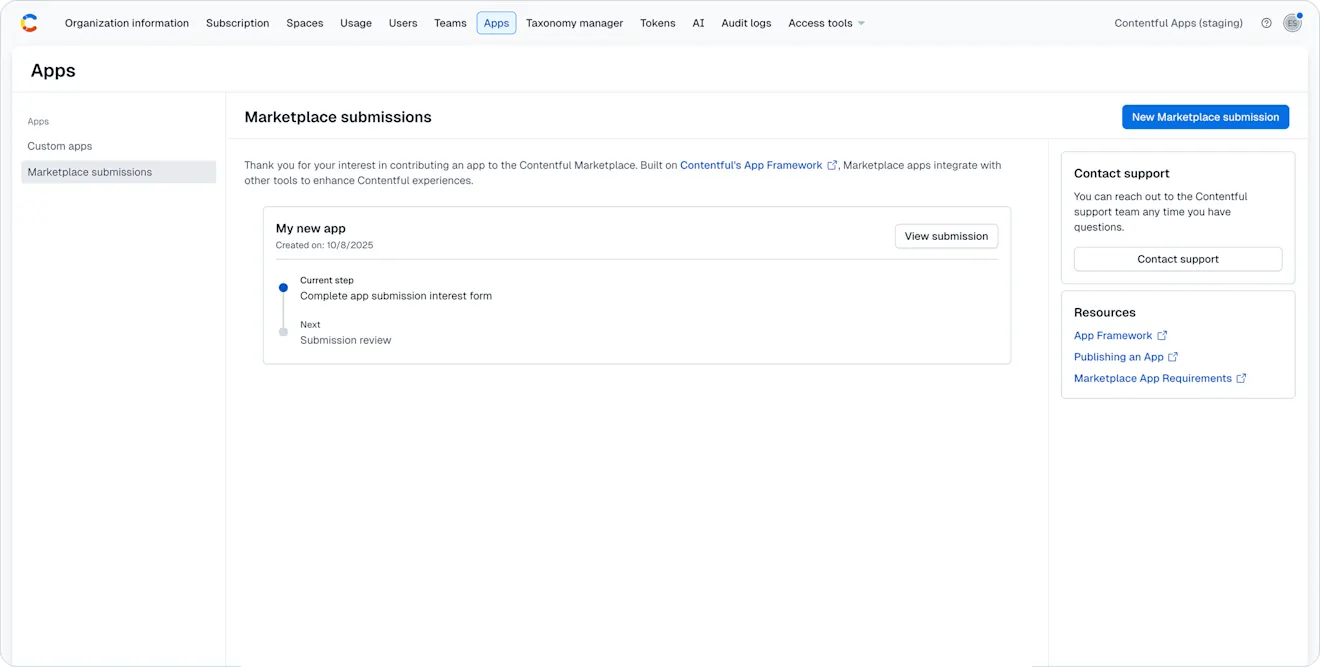Click external link icon after Contentful's App Framework
The height and width of the screenshot is (667, 1320).
832,166
